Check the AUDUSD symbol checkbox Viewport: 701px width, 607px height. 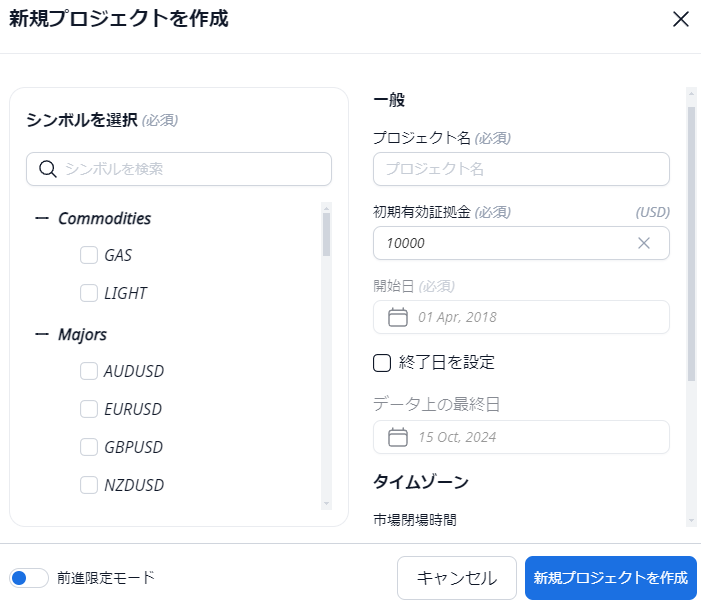coord(89,371)
